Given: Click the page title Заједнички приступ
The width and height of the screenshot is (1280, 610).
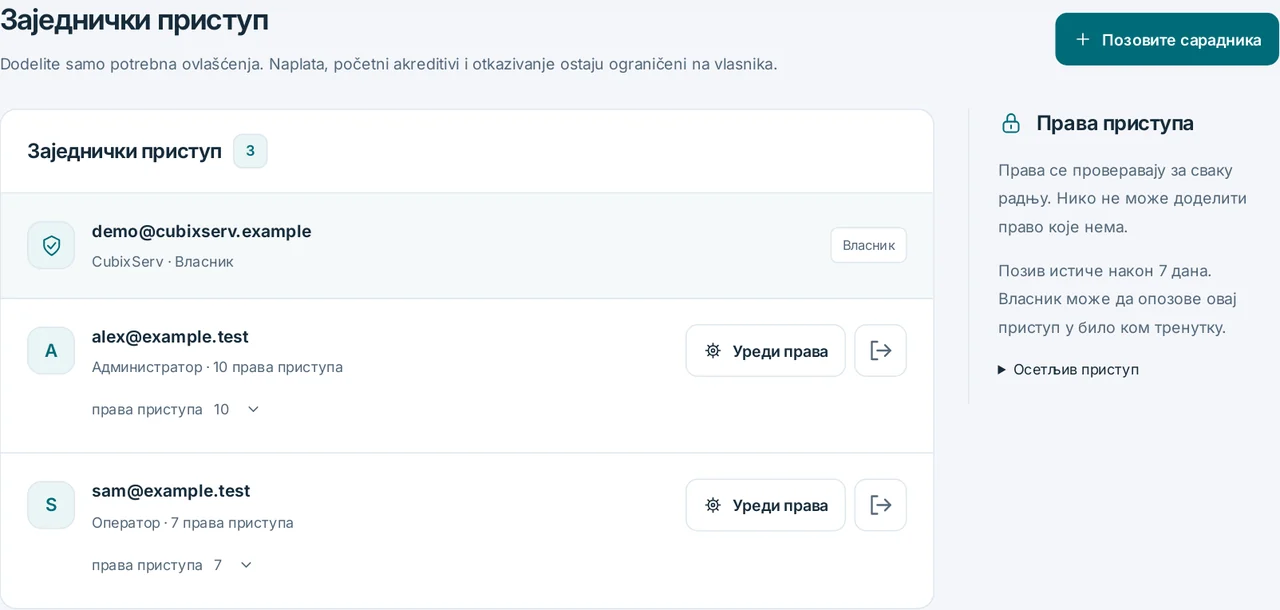Looking at the screenshot, I should (x=134, y=19).
